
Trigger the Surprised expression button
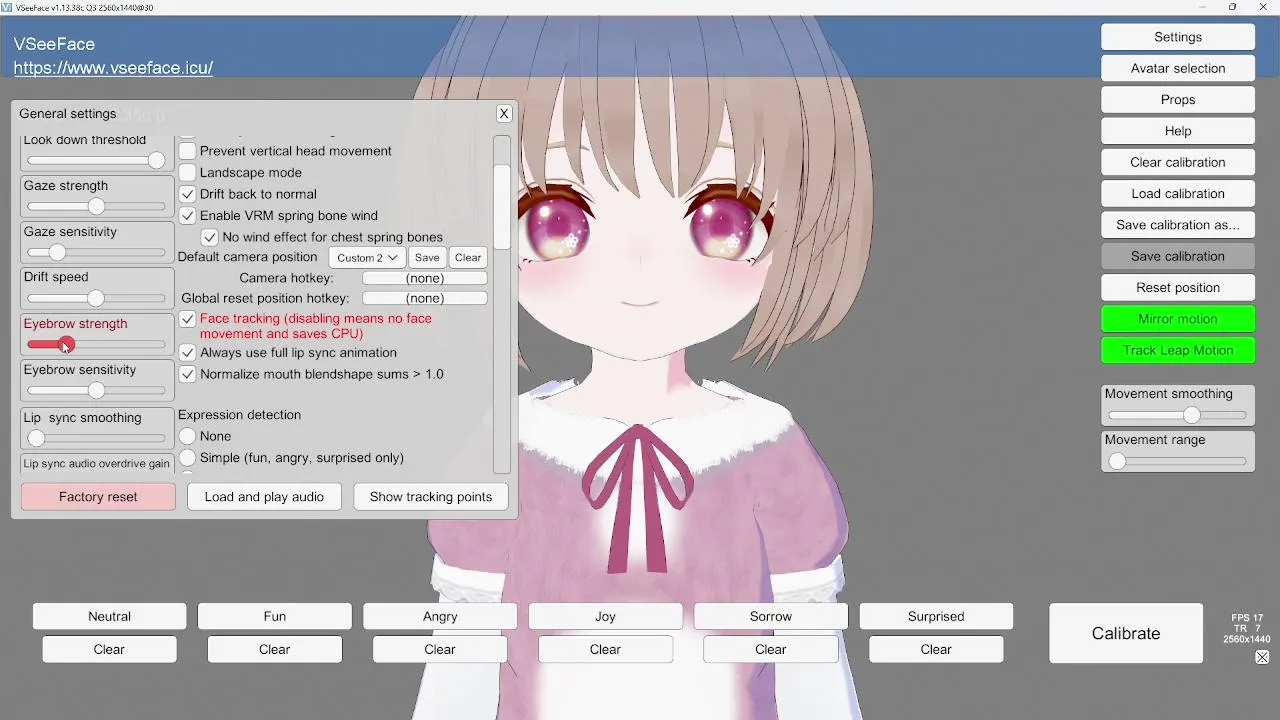936,617
